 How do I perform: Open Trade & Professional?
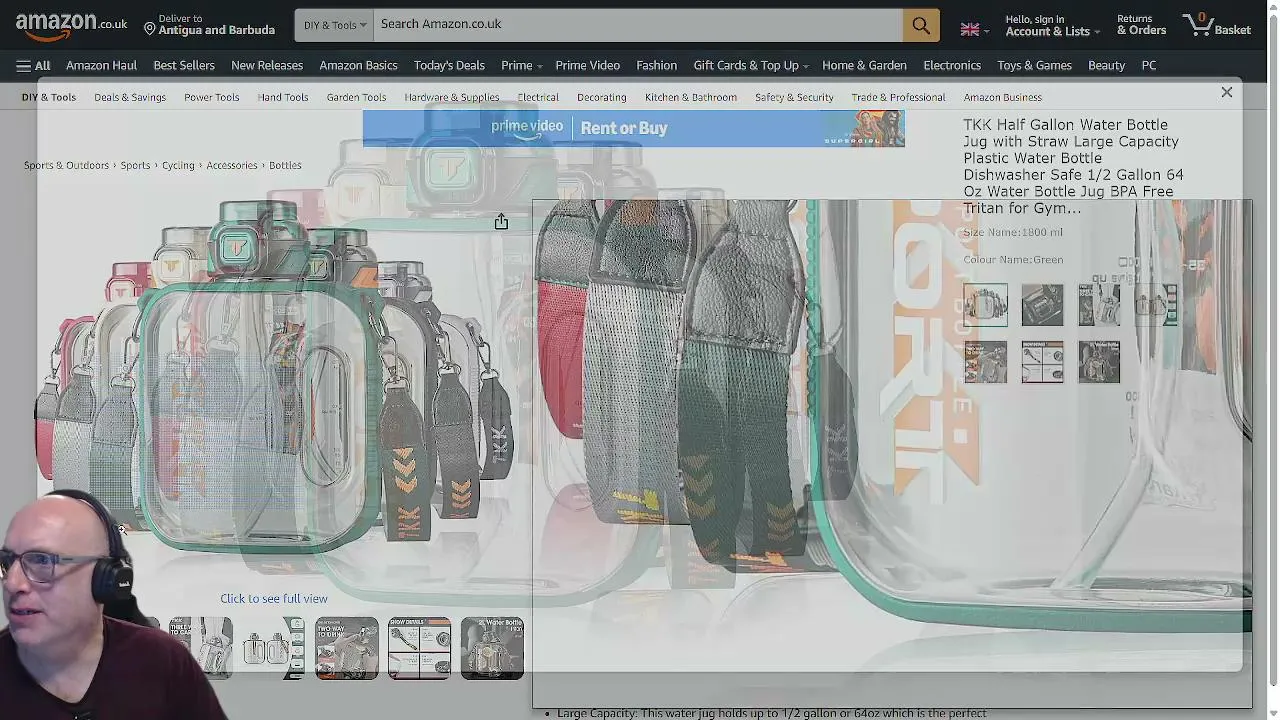(898, 98)
